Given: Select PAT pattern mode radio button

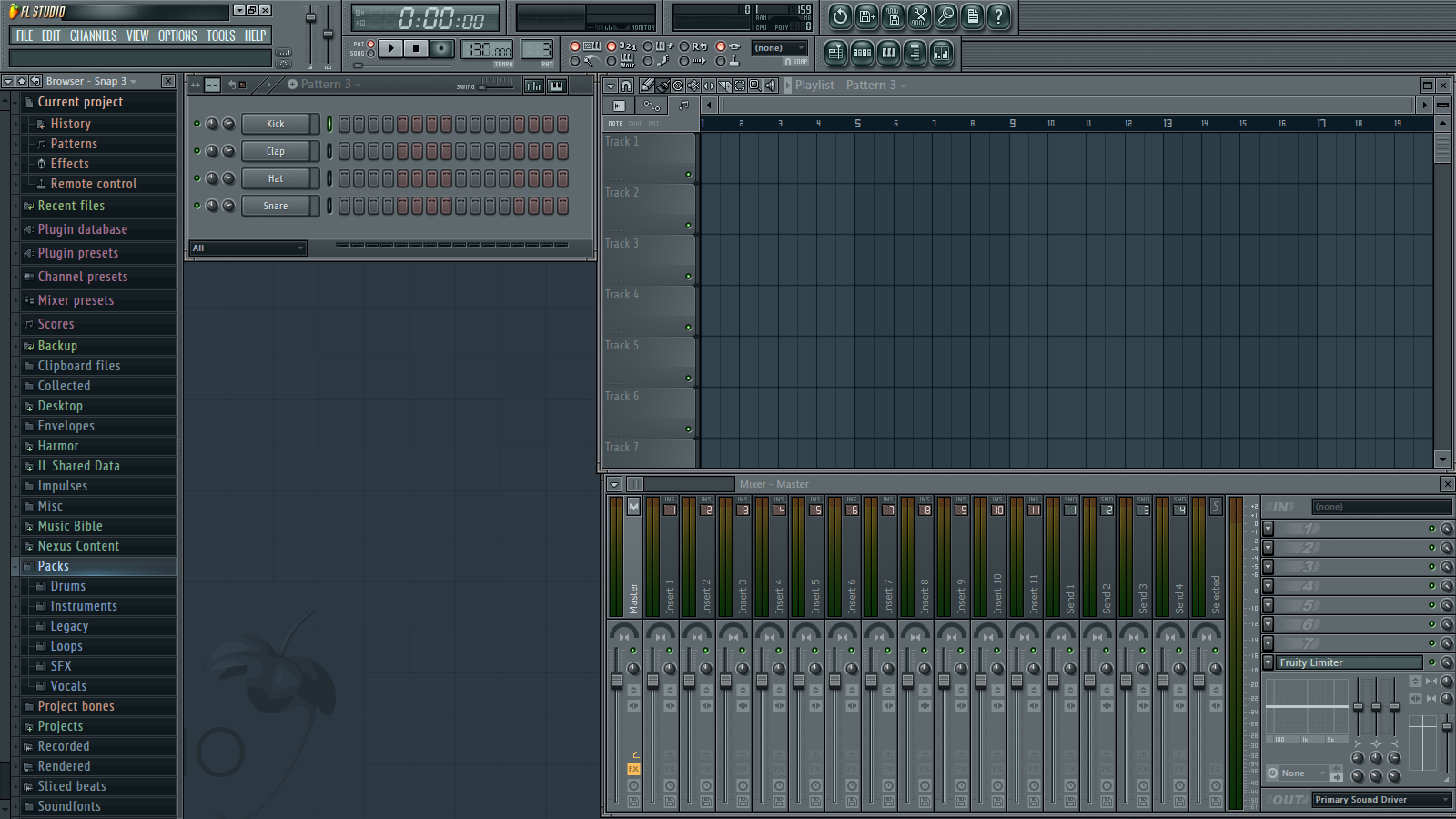Looking at the screenshot, I should 370,45.
